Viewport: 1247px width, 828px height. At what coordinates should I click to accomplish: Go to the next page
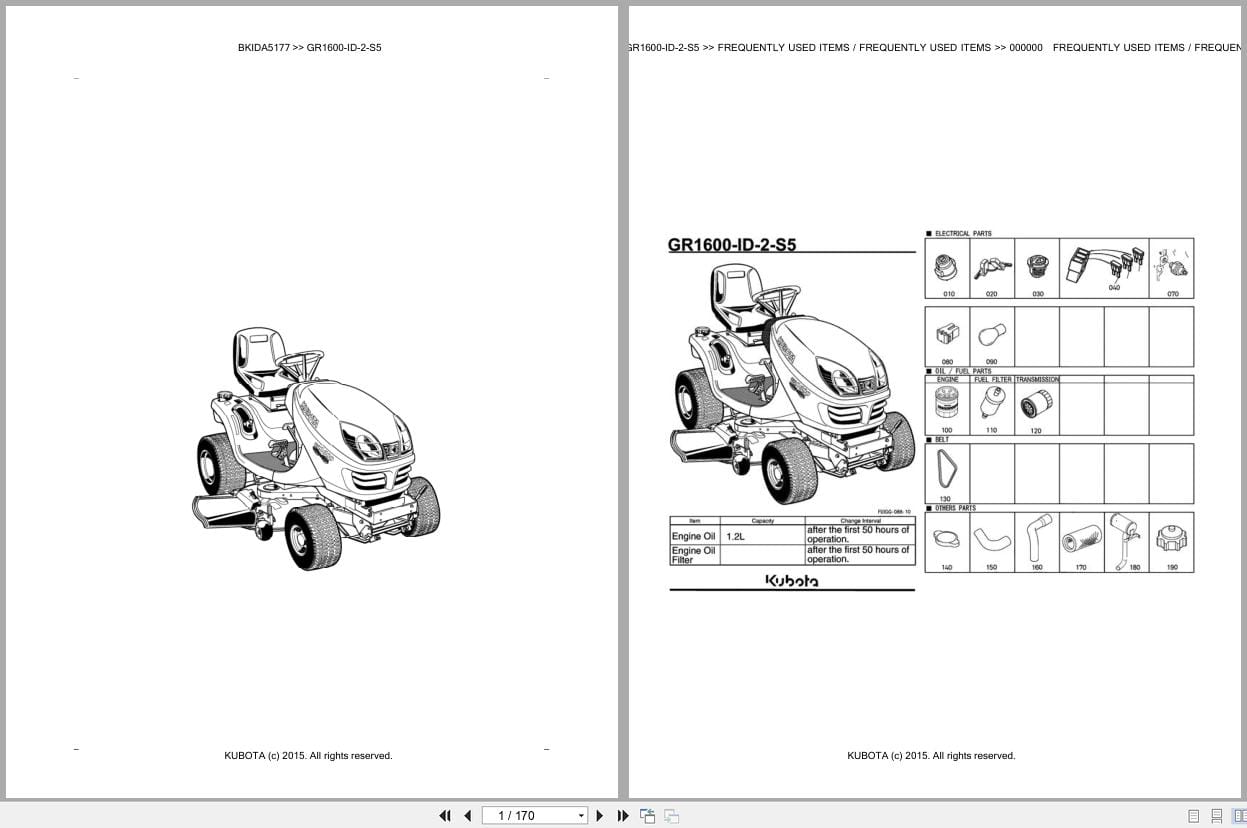(600, 816)
